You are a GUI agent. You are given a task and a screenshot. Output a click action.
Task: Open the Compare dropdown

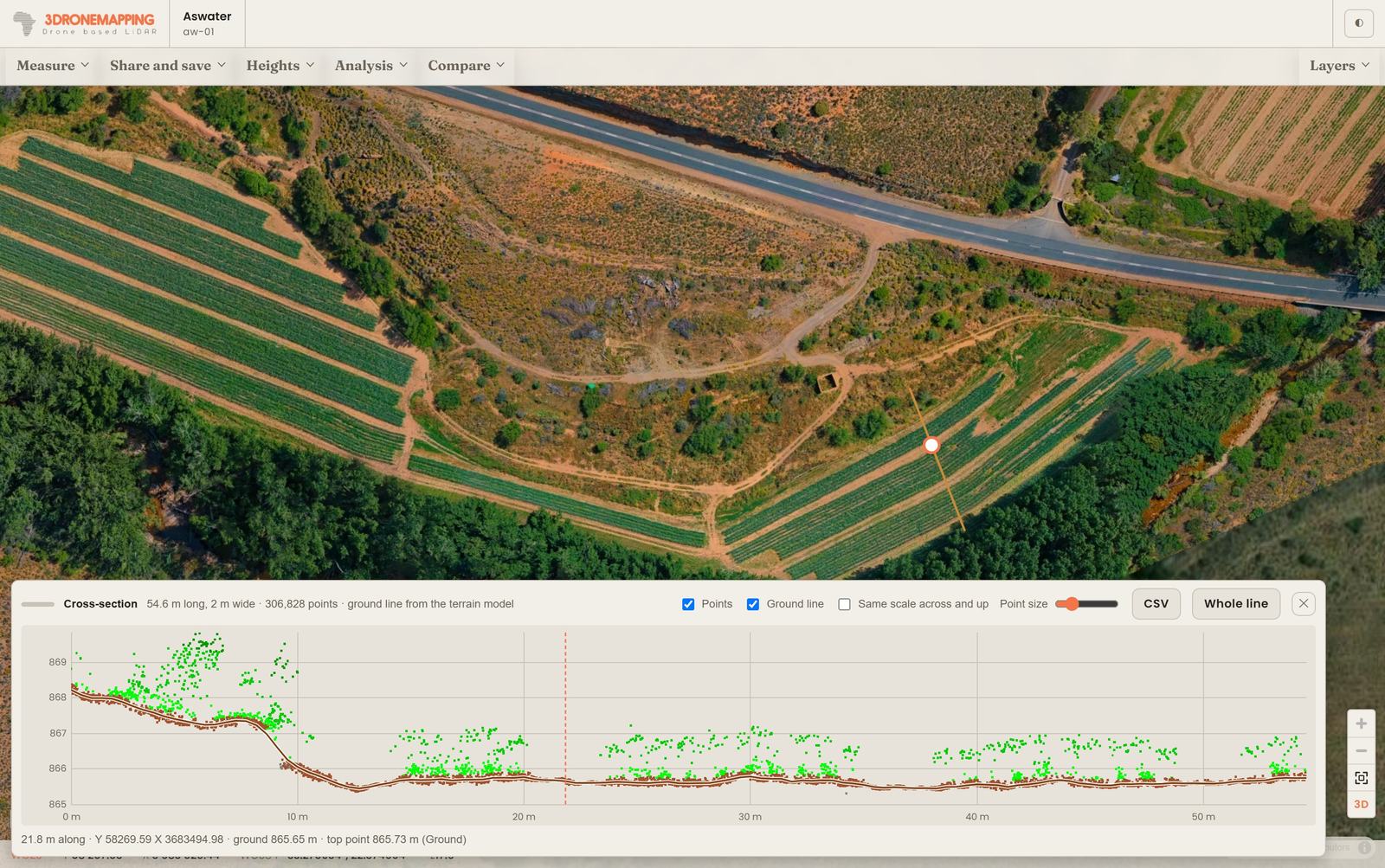[x=467, y=66]
